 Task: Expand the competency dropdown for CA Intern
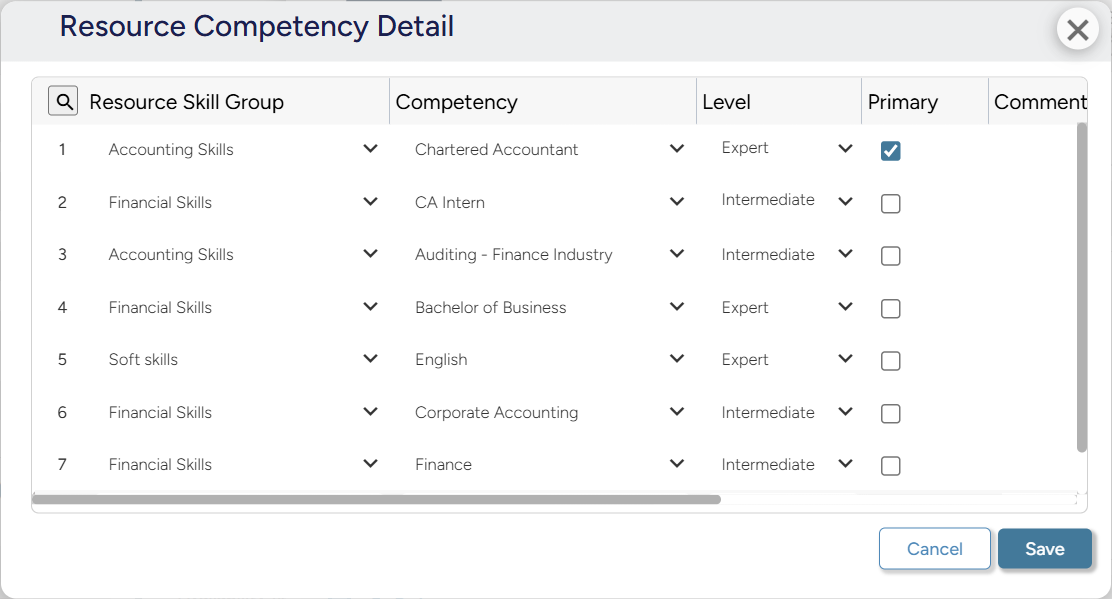point(677,203)
